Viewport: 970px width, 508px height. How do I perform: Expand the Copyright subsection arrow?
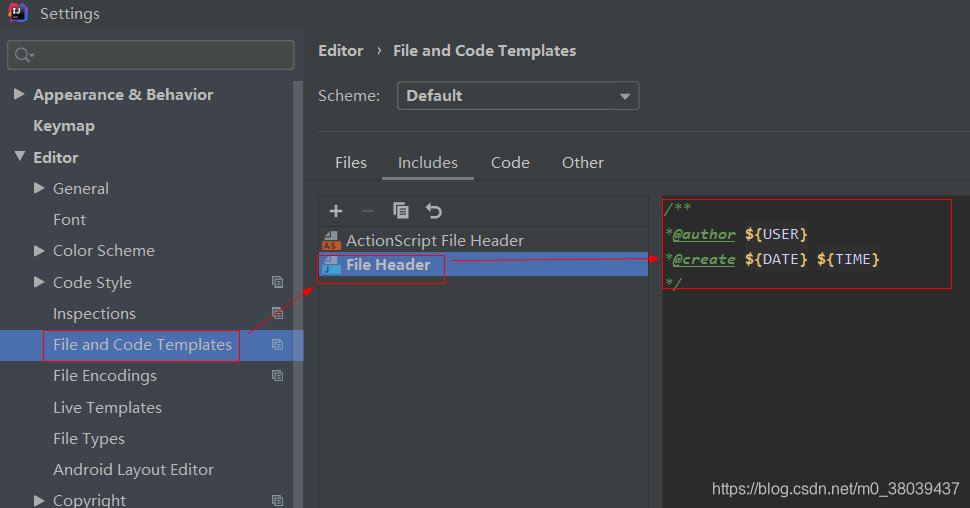[39, 500]
